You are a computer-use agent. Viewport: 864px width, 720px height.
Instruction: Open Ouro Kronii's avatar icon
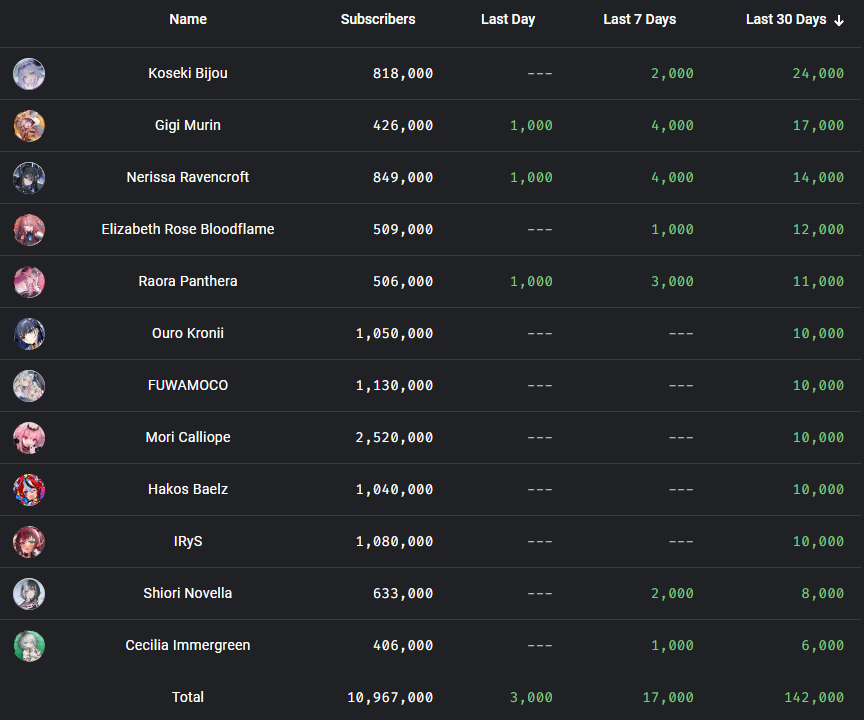tap(29, 334)
